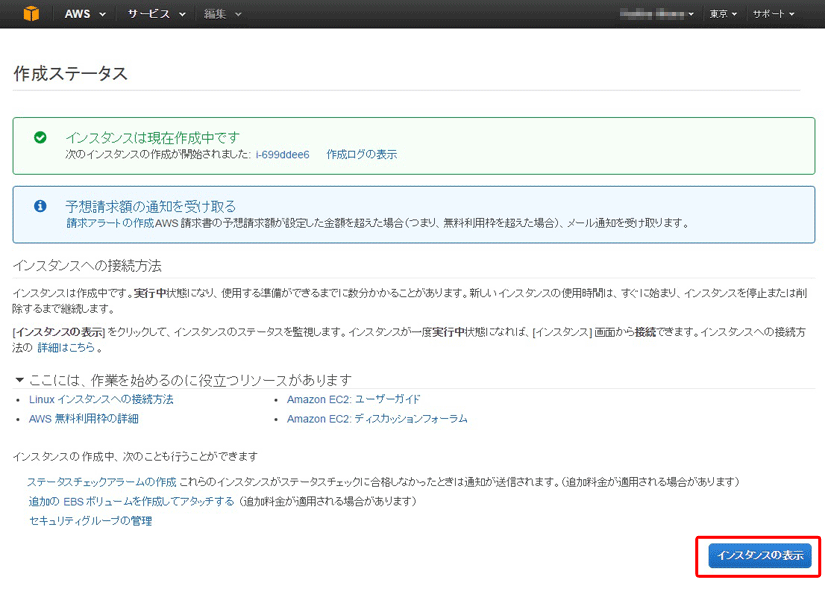
Task: Open the 作成ログの表示 link
Action: click(361, 155)
